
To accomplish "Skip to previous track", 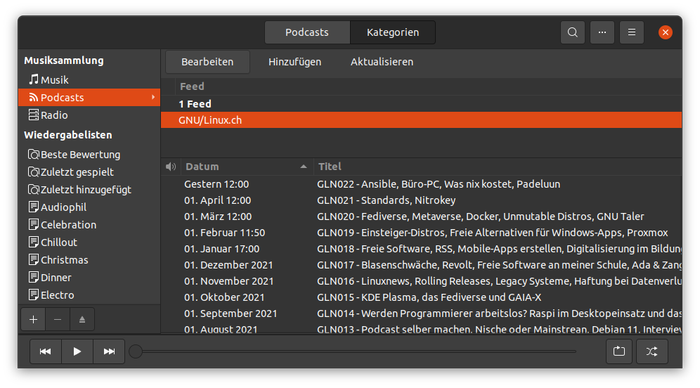I will (46, 351).
